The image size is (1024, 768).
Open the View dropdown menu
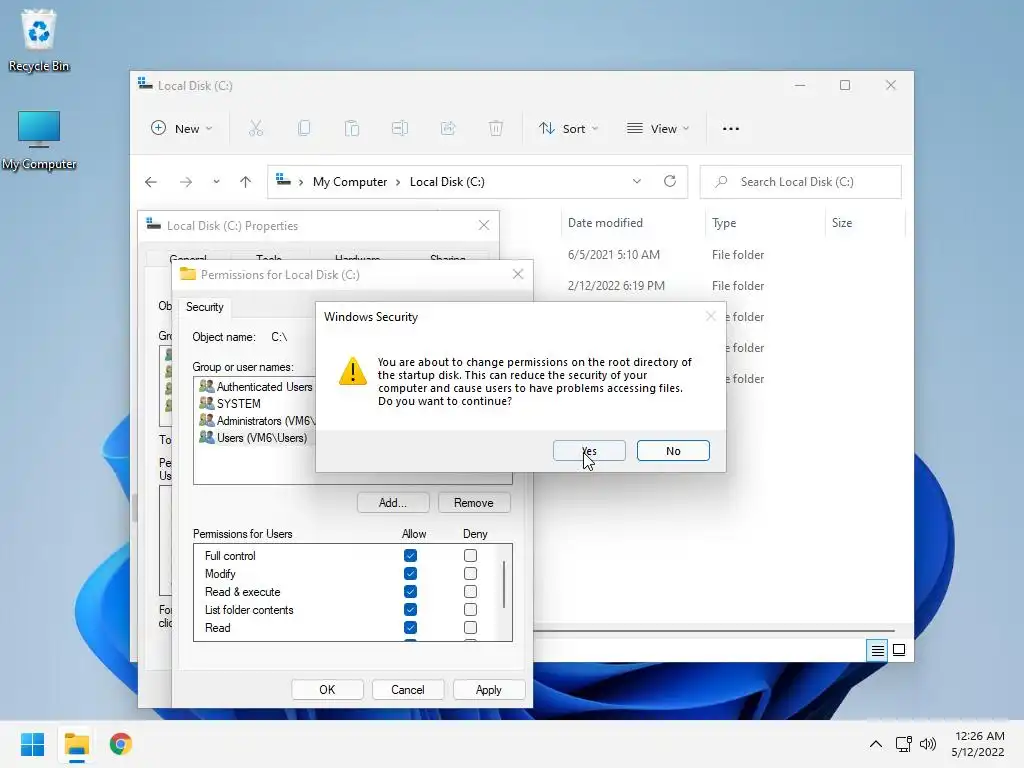[x=658, y=129]
